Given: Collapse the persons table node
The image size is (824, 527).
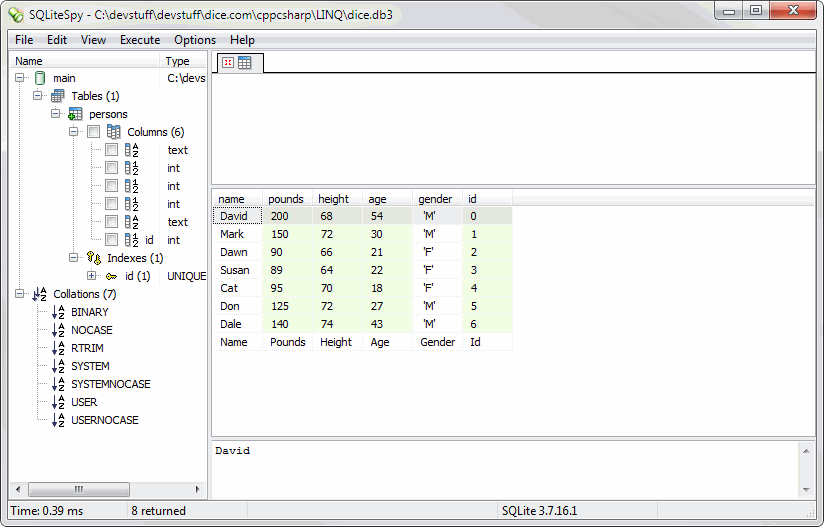Looking at the screenshot, I should pos(56,114).
